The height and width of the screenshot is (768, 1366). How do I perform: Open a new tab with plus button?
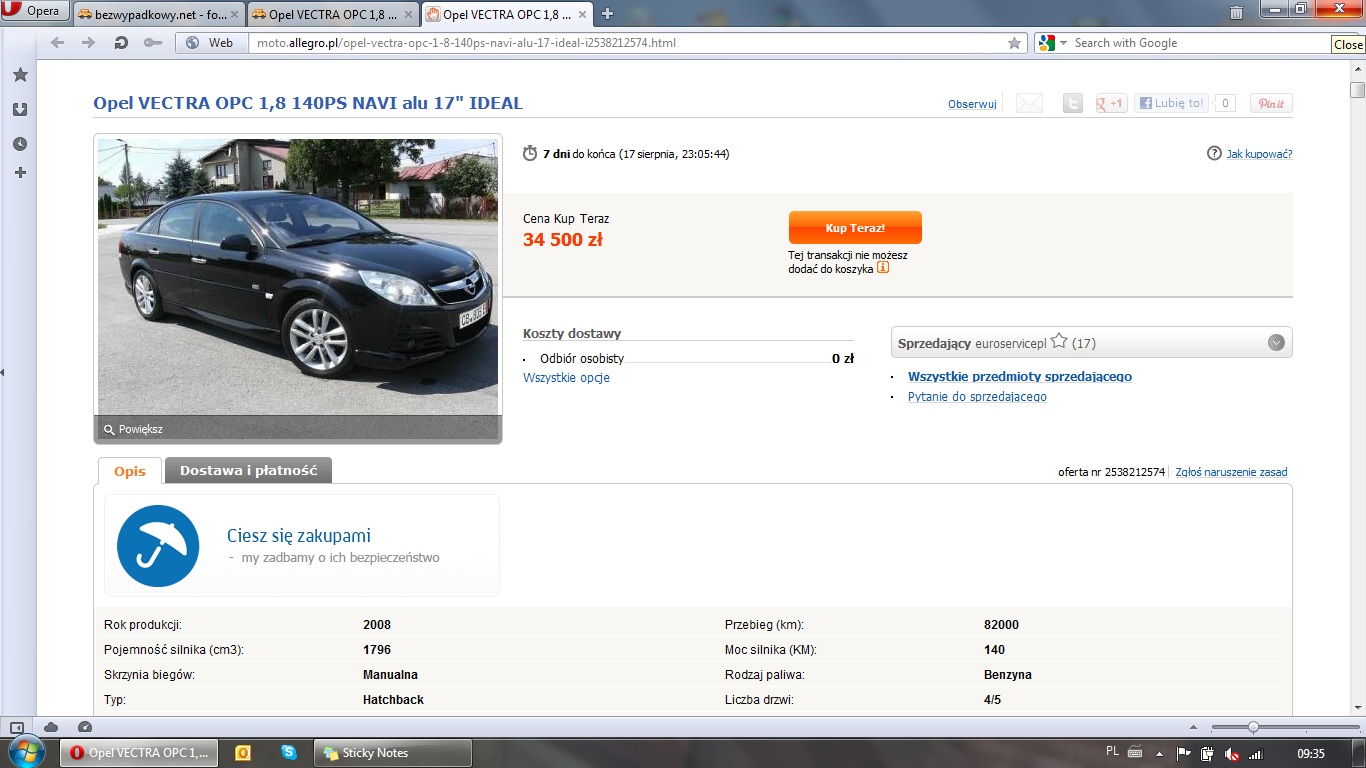point(607,14)
